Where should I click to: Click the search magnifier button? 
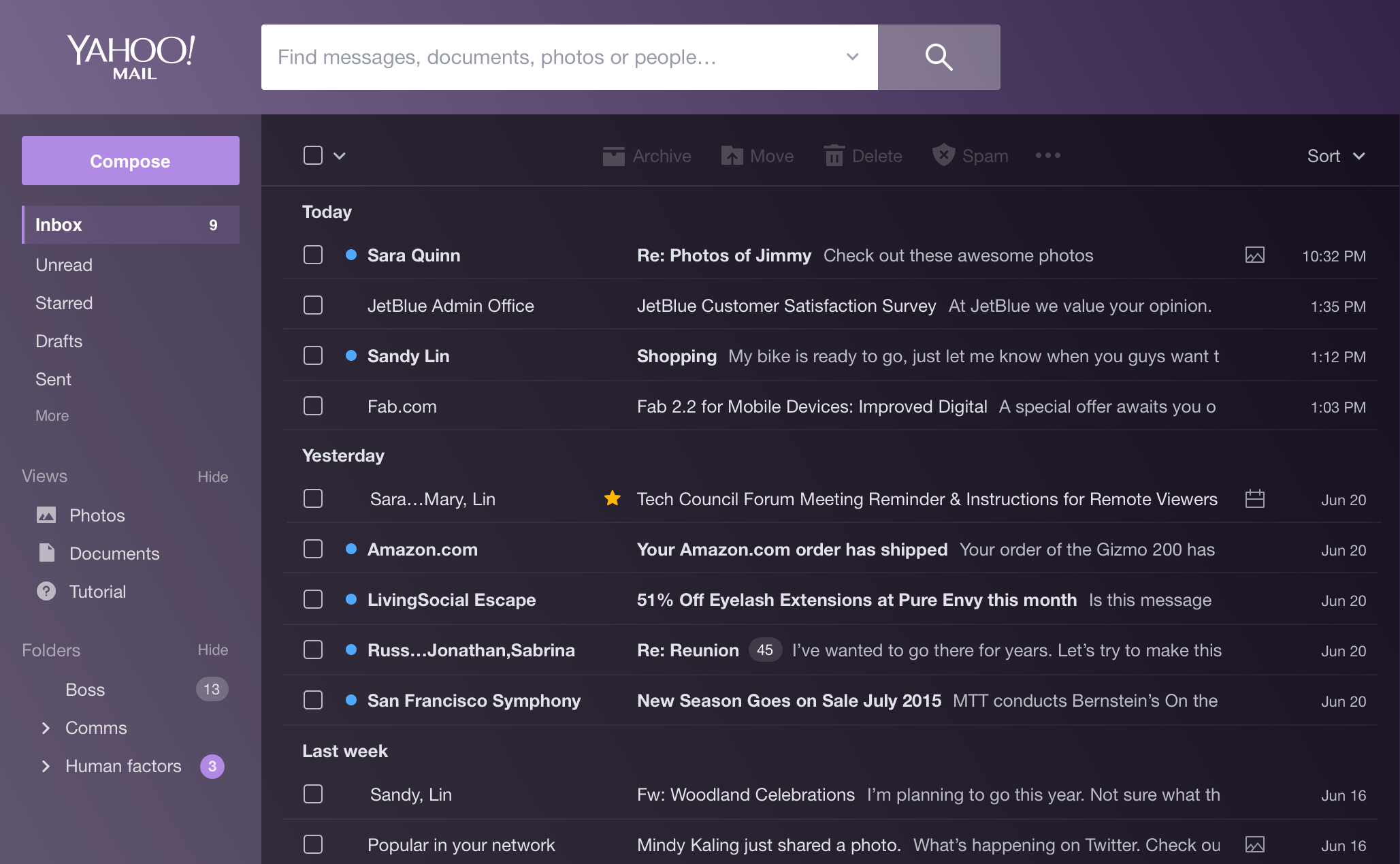(939, 57)
